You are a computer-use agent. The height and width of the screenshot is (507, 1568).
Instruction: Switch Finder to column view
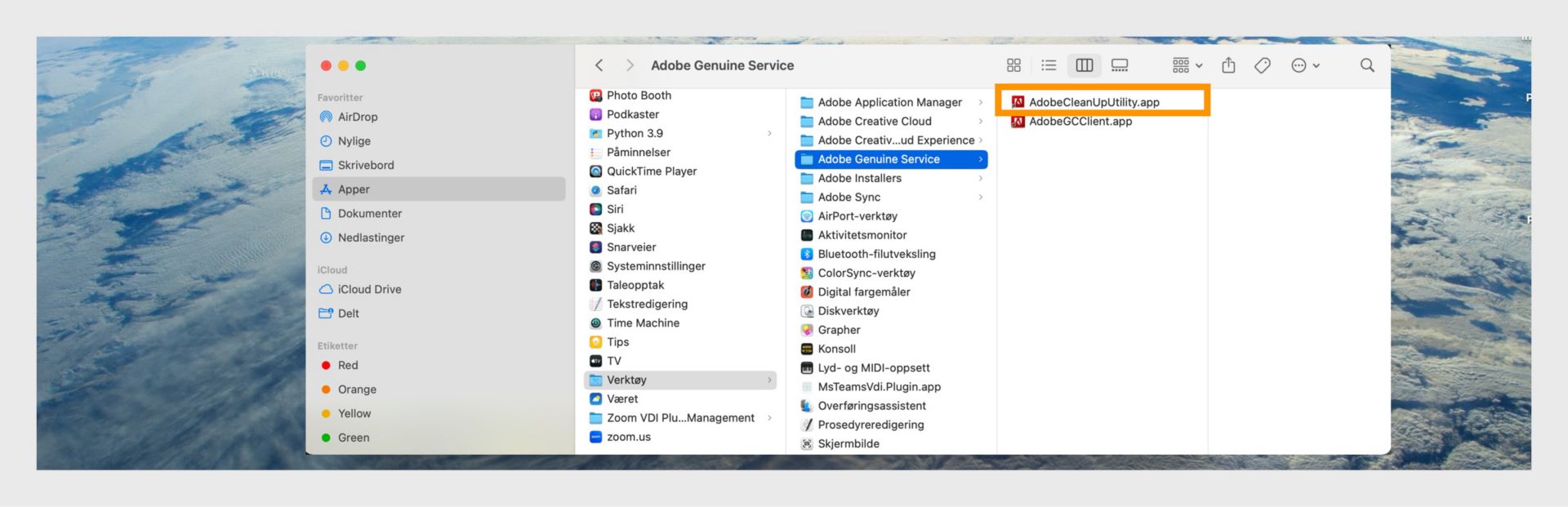coord(1085,65)
